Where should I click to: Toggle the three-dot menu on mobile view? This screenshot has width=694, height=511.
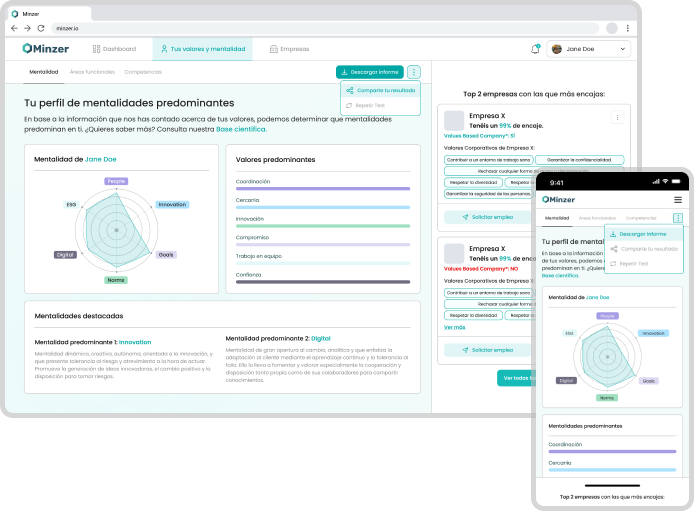[678, 218]
